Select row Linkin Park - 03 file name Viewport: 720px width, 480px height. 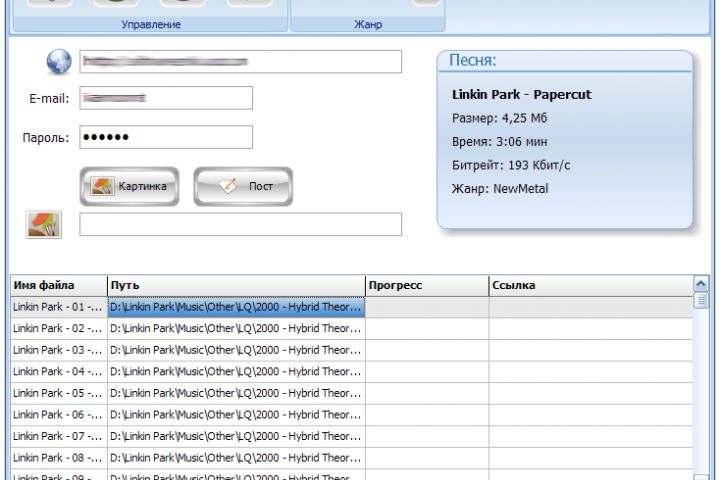click(x=59, y=350)
